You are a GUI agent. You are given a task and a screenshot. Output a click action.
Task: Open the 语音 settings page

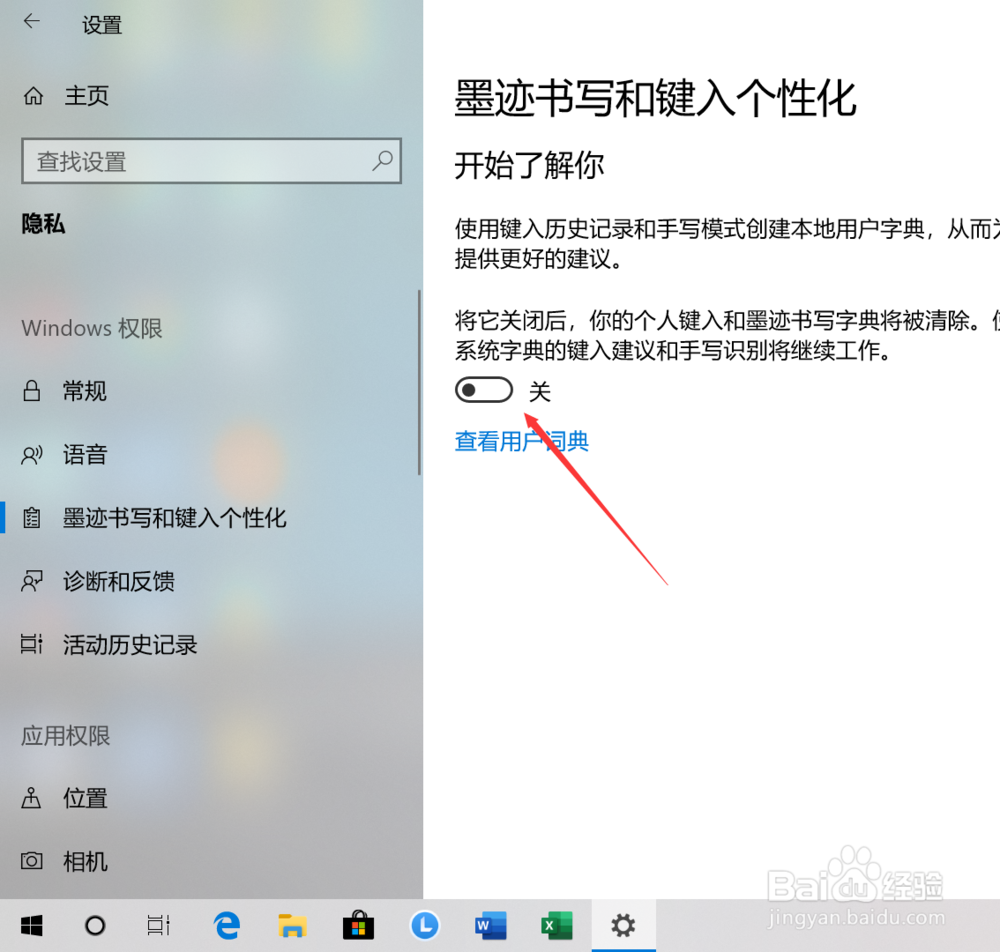point(84,455)
